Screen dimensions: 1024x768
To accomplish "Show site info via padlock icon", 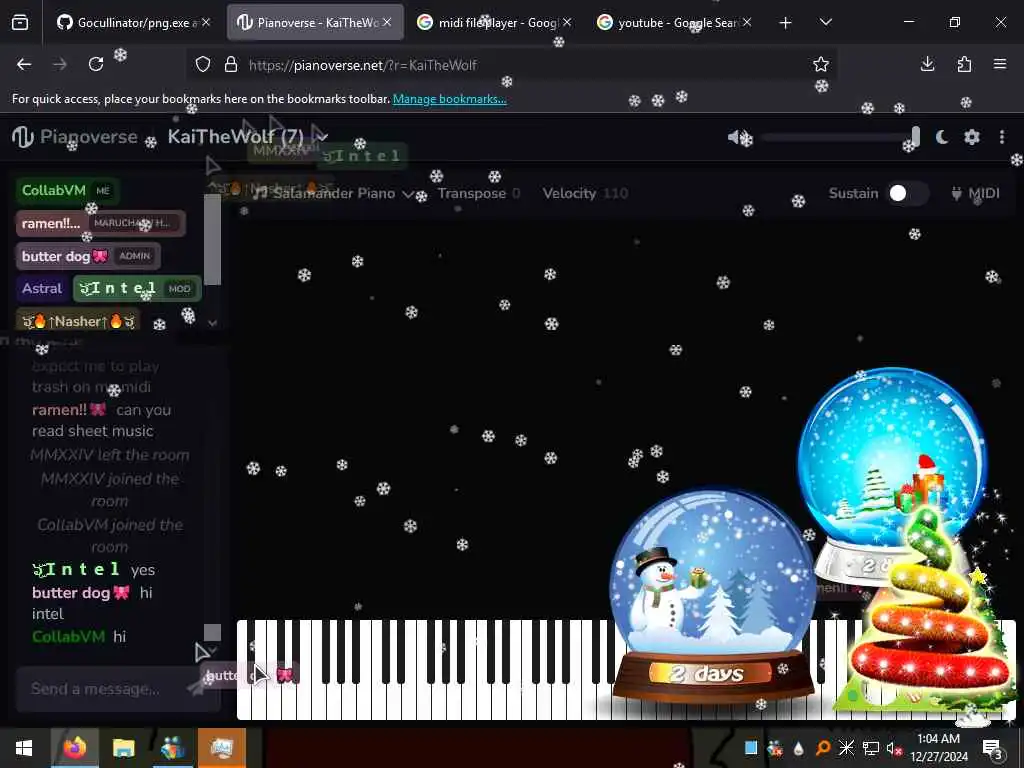I will 231,65.
